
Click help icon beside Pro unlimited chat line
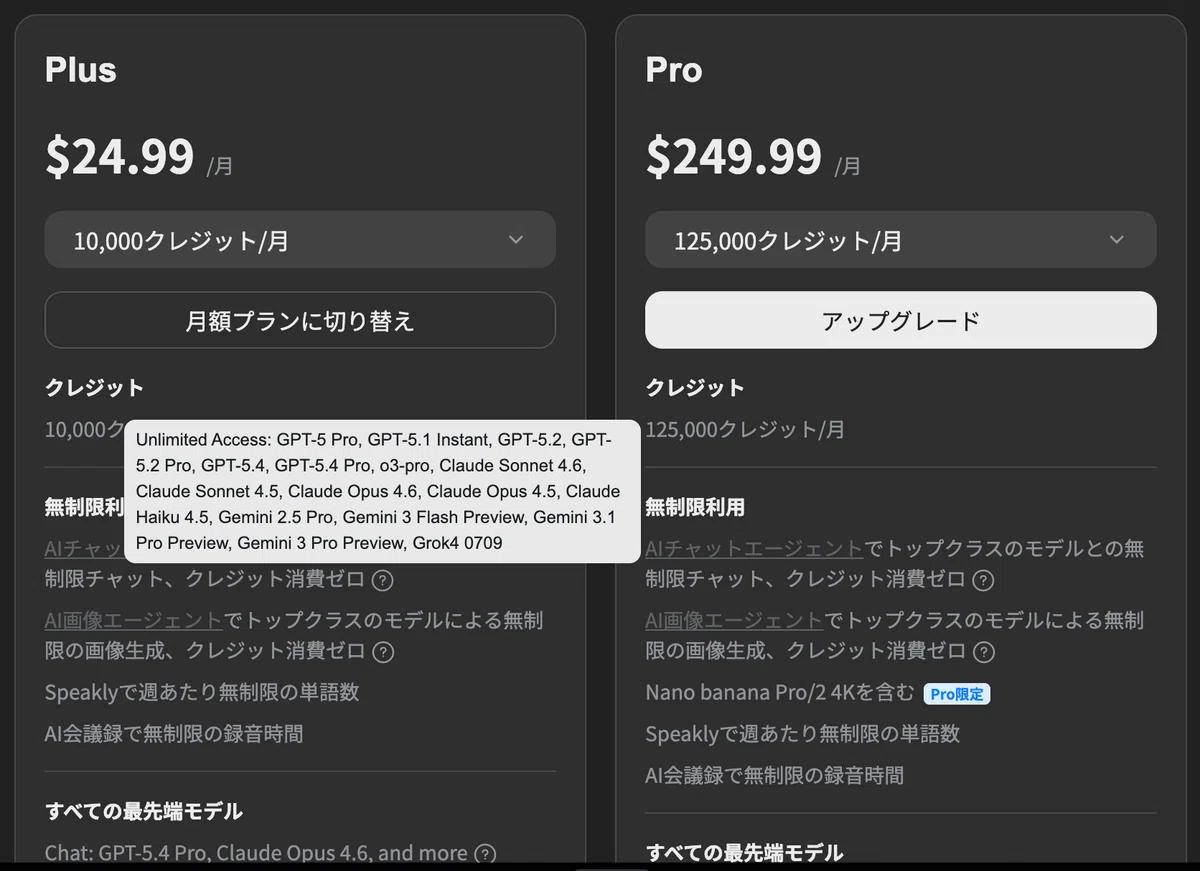(984, 580)
